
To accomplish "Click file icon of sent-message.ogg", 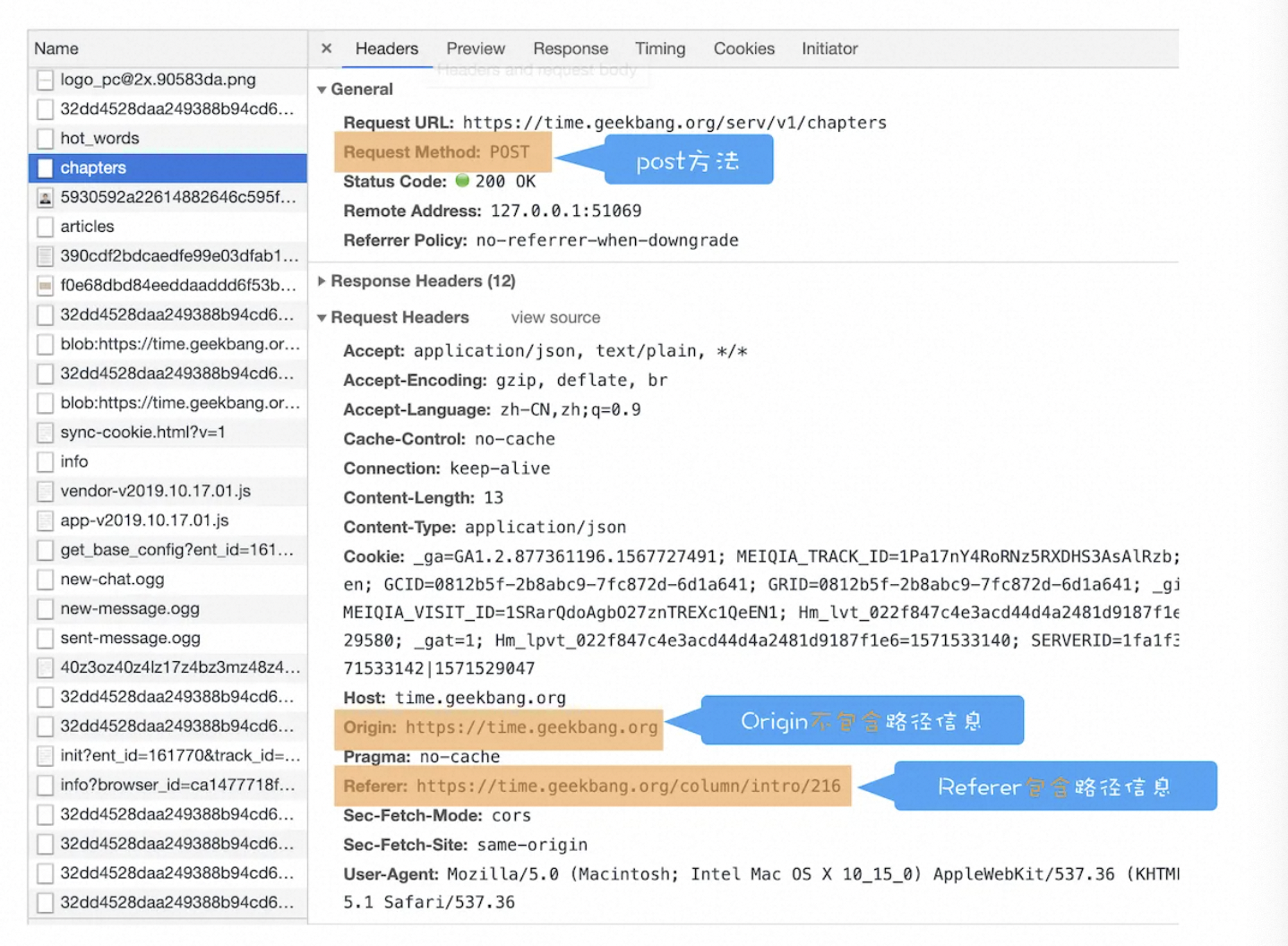I will tap(45, 639).
